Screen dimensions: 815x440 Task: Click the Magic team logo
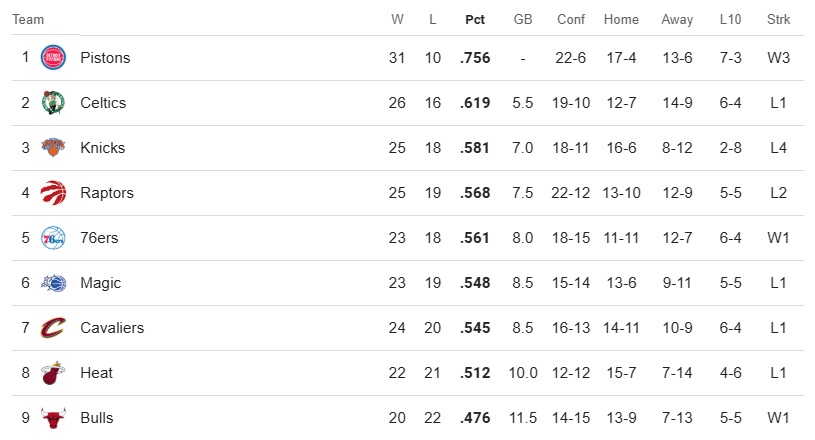[53, 283]
